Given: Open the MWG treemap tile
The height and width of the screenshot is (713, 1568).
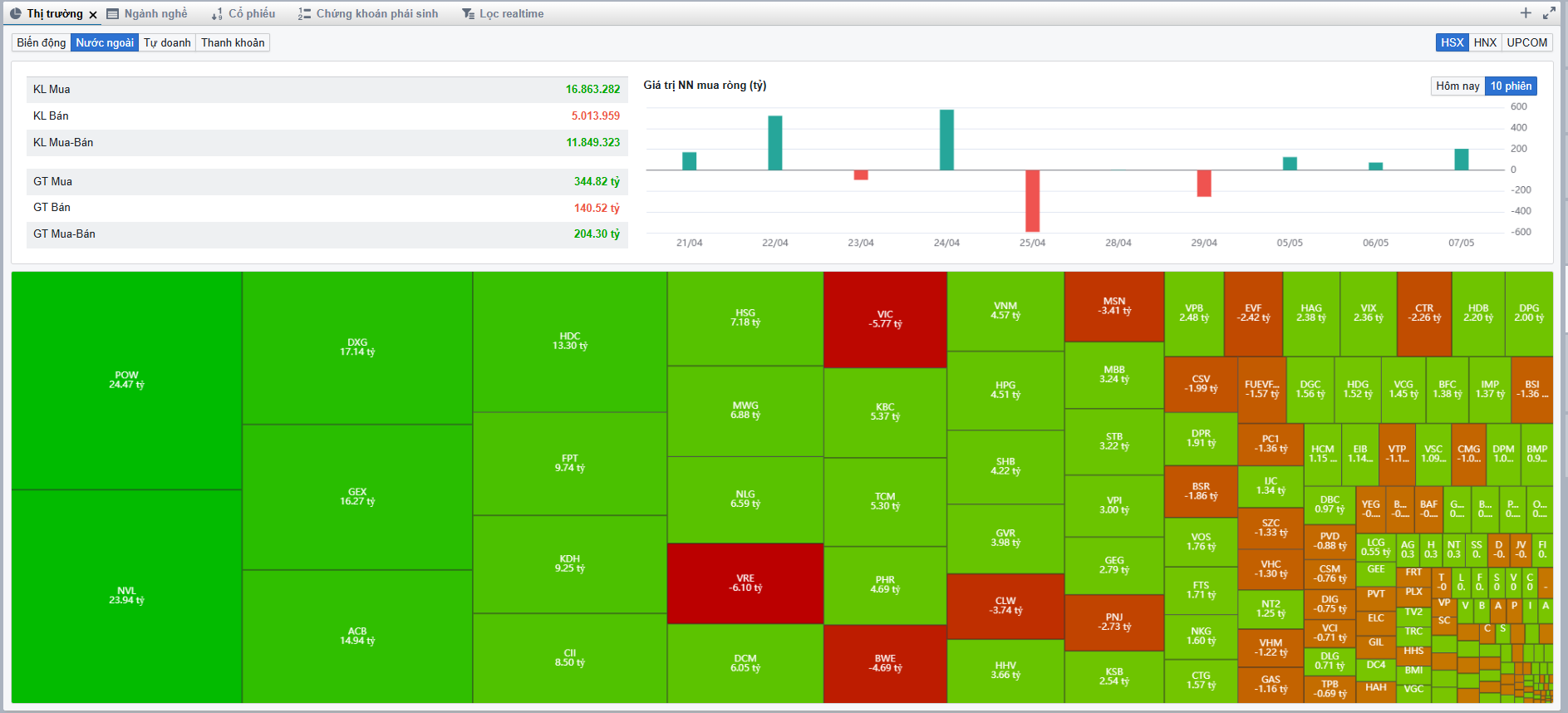Looking at the screenshot, I should tap(745, 411).
